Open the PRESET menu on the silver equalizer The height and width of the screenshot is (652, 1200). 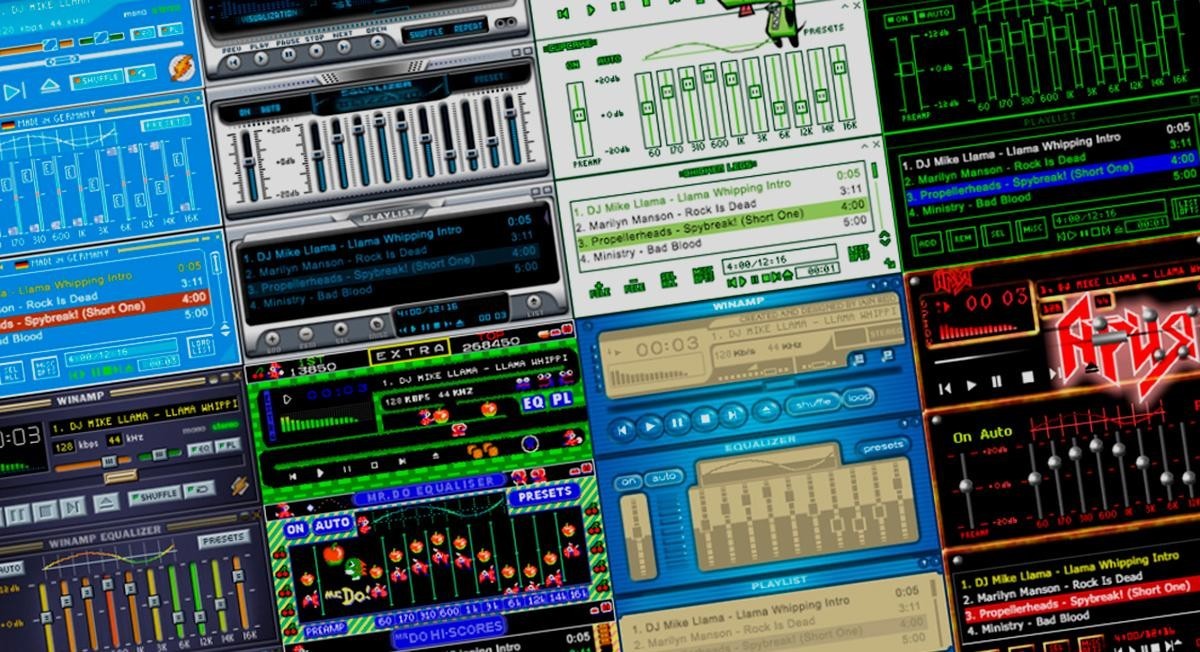pos(489,77)
